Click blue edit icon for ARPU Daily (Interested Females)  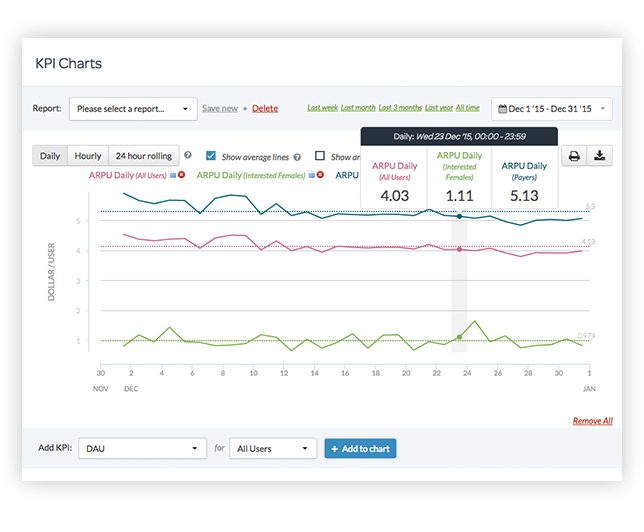click(313, 175)
